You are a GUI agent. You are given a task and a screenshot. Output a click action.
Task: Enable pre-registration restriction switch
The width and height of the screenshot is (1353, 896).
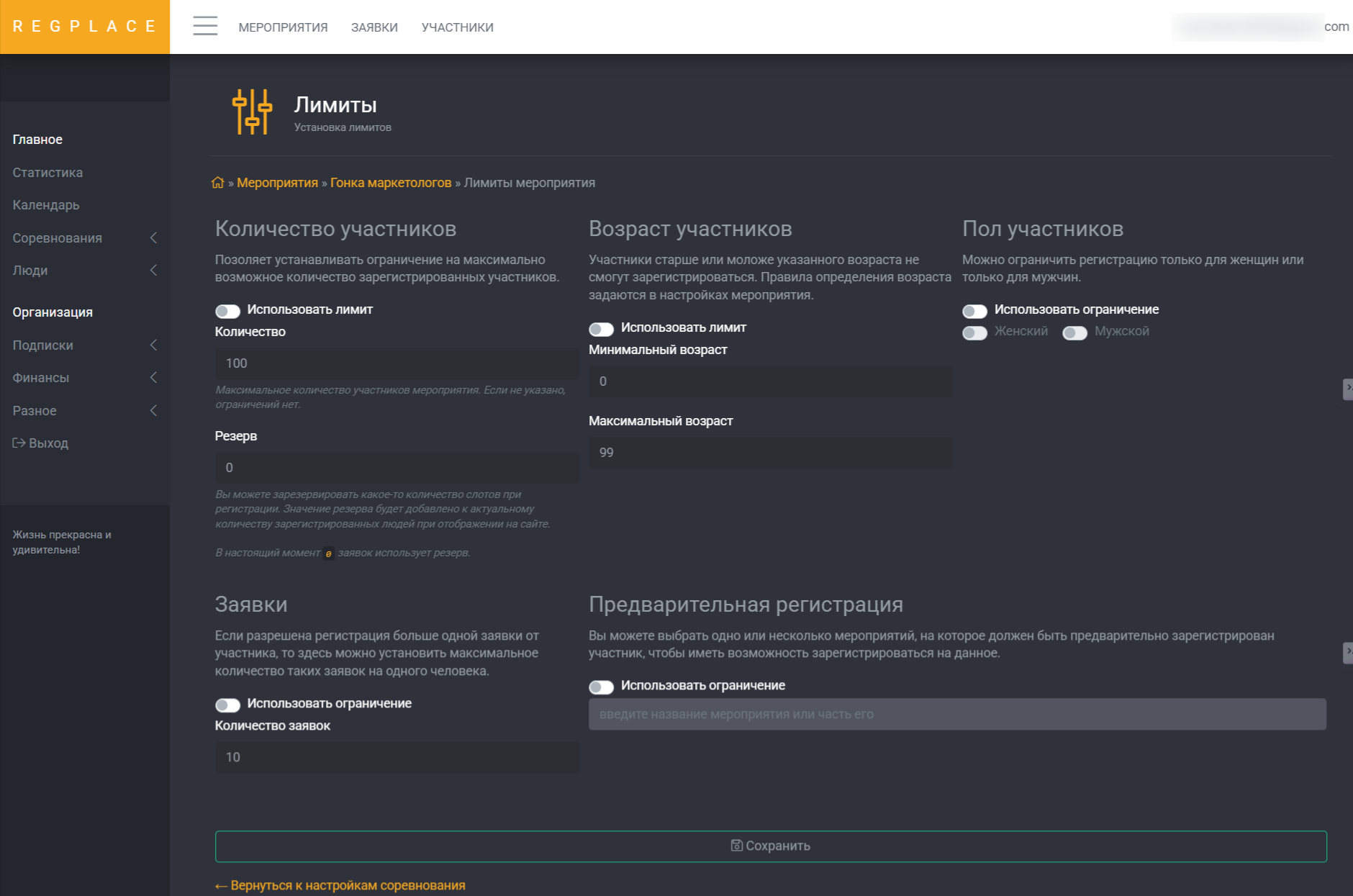pos(601,687)
